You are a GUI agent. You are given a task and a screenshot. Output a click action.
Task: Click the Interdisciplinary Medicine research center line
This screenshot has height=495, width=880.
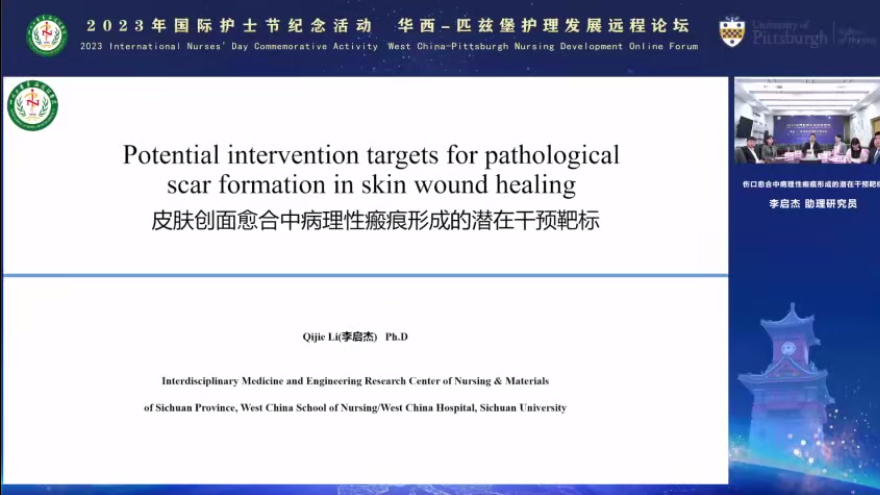pos(355,381)
